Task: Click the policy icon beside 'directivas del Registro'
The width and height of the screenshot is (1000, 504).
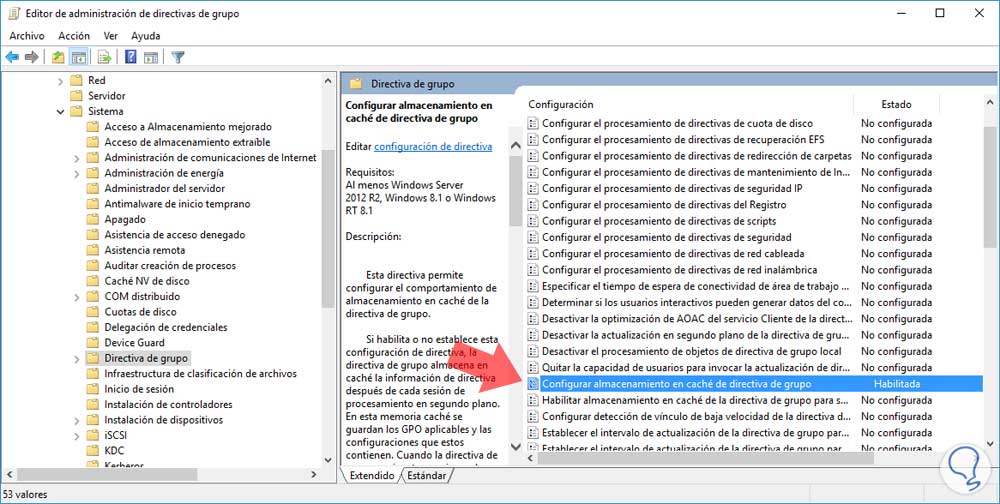Action: pyautogui.click(x=533, y=205)
